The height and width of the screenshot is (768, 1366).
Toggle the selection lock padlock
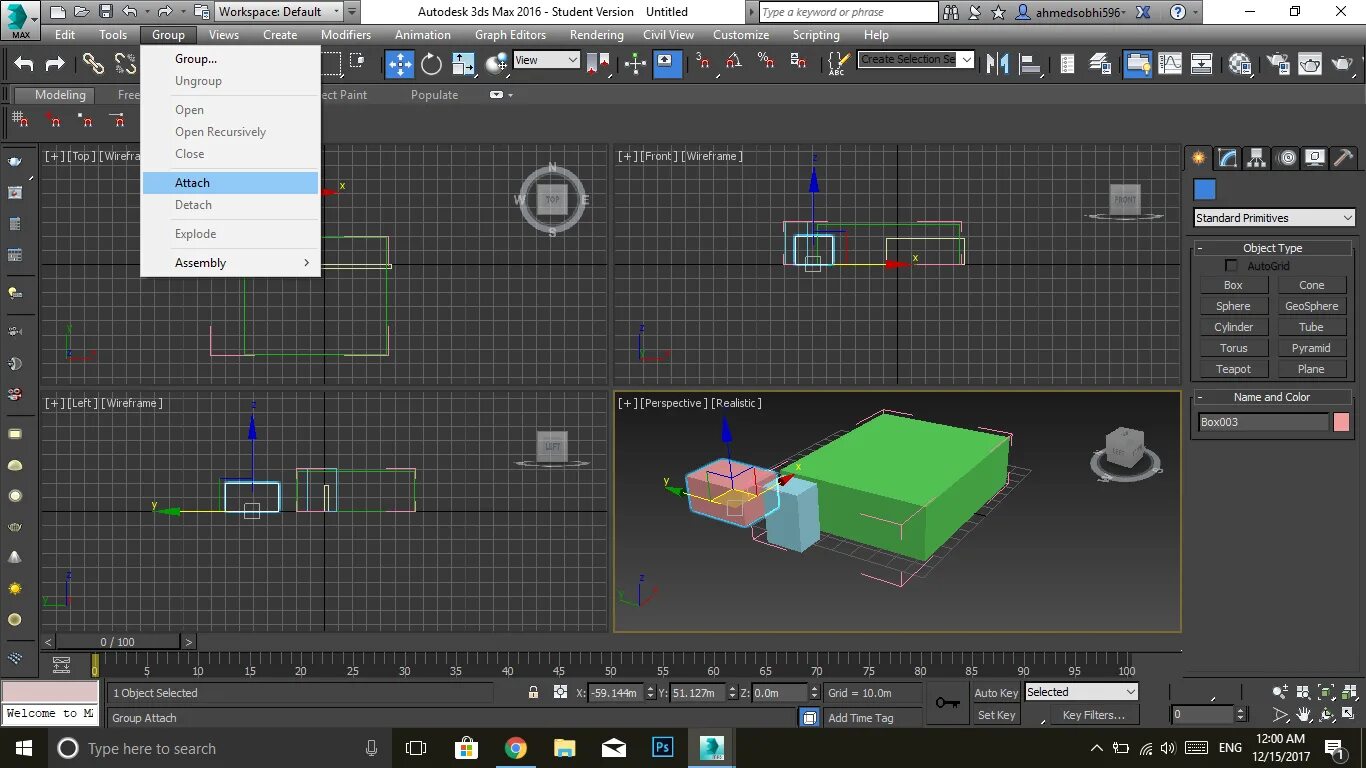pos(533,693)
